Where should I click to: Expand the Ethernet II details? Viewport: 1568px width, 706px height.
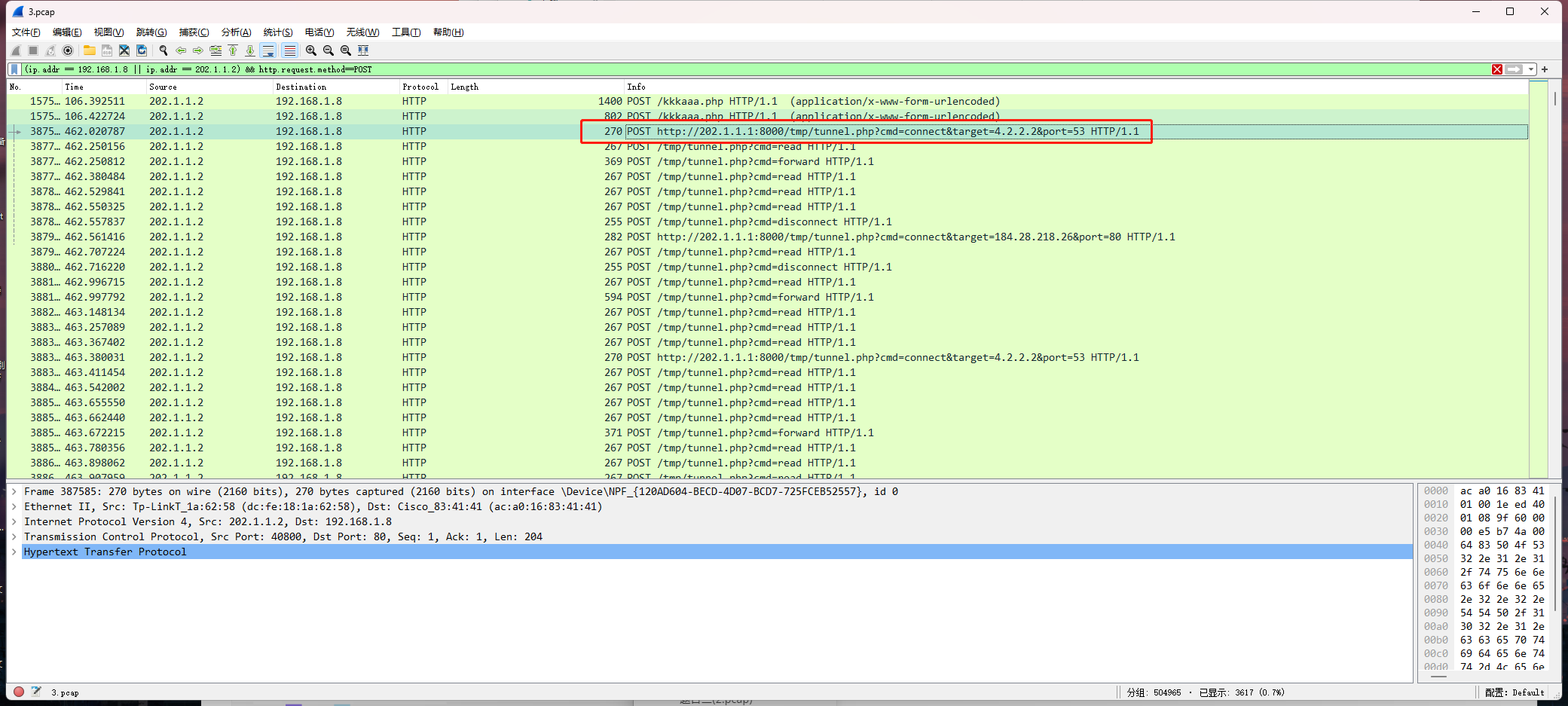click(14, 506)
